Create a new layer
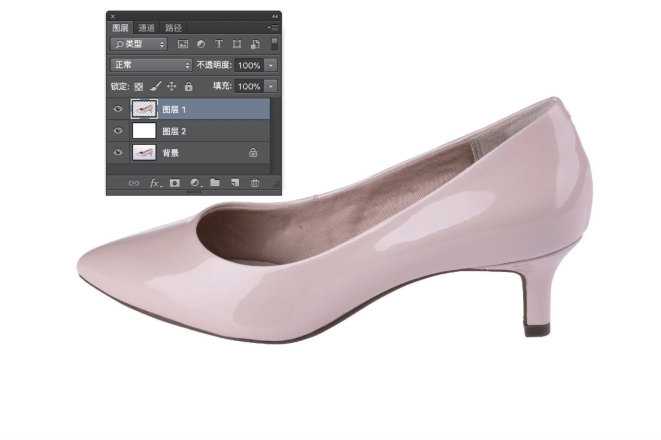 [235, 182]
